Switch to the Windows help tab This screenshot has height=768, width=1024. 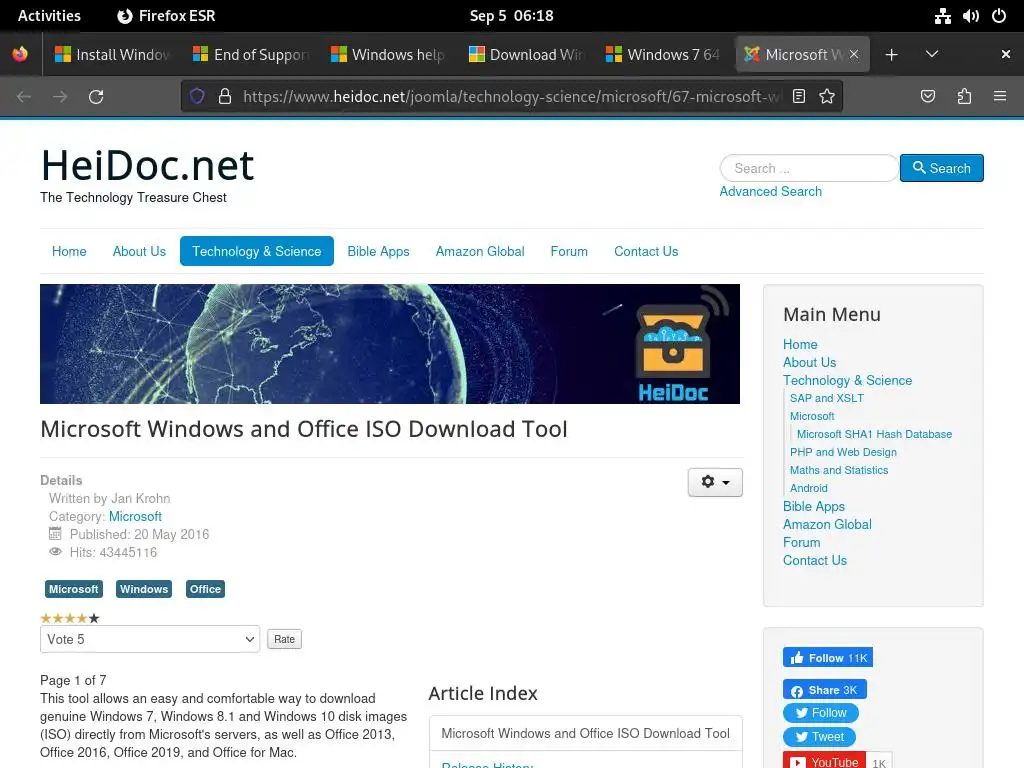point(389,54)
